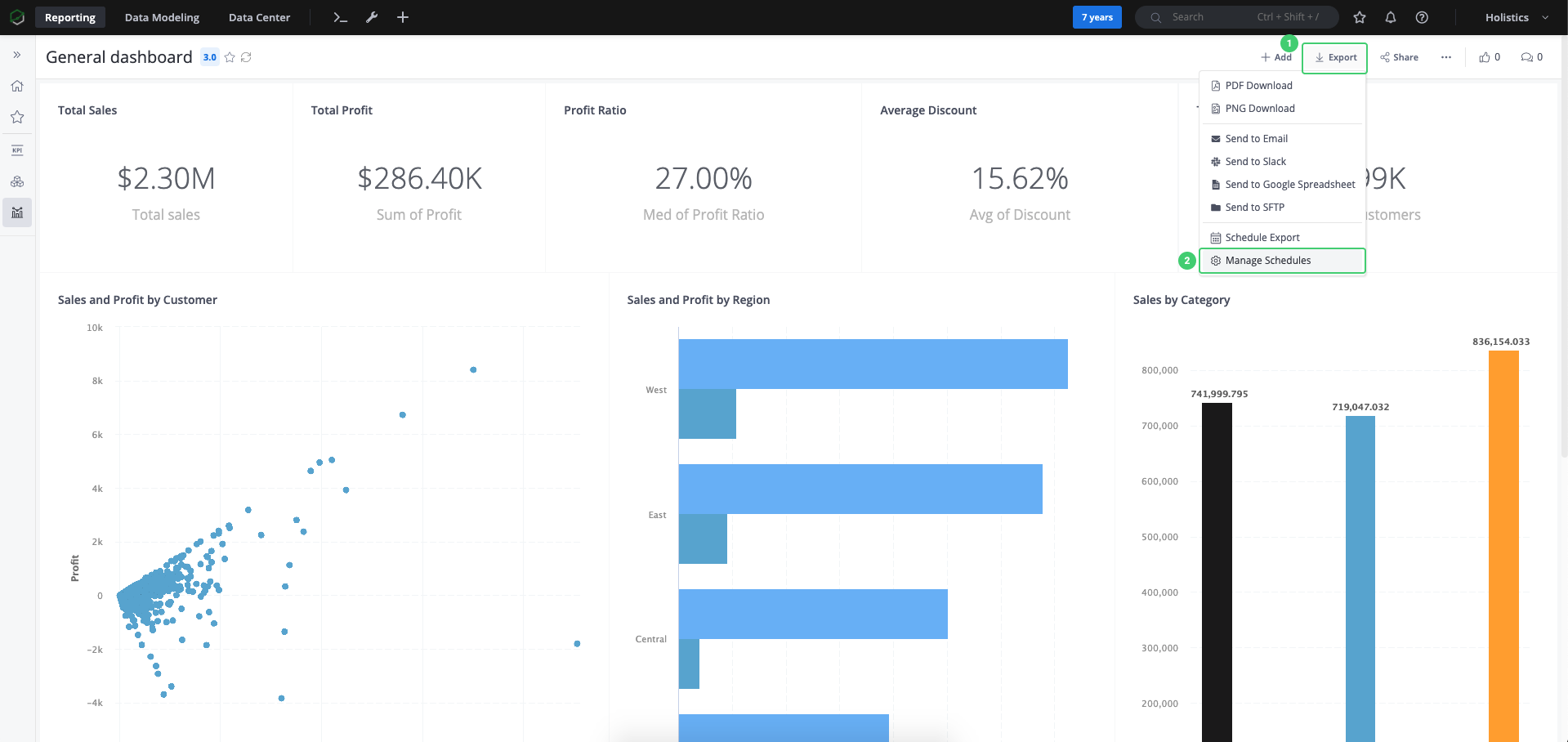Open the wrench tools icon
Screen dimensions: 1568x742
pos(372,17)
